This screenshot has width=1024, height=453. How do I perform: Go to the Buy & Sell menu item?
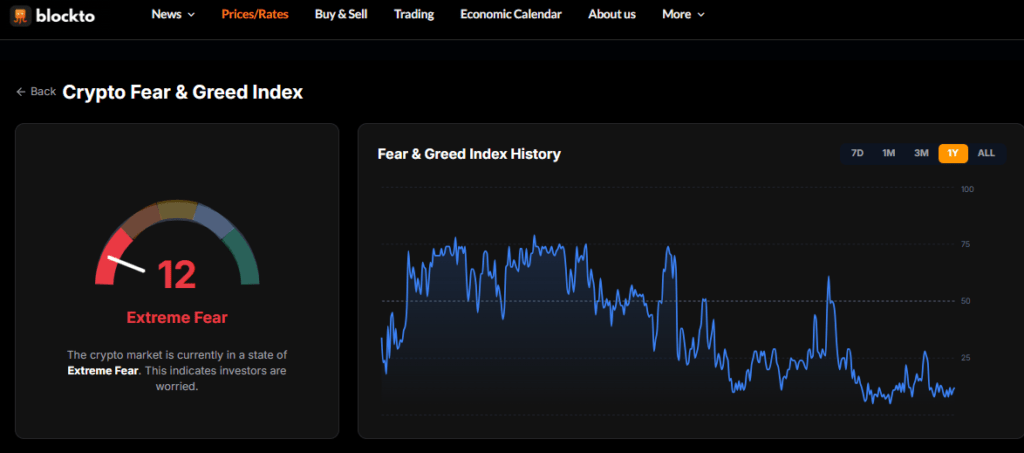pyautogui.click(x=341, y=14)
